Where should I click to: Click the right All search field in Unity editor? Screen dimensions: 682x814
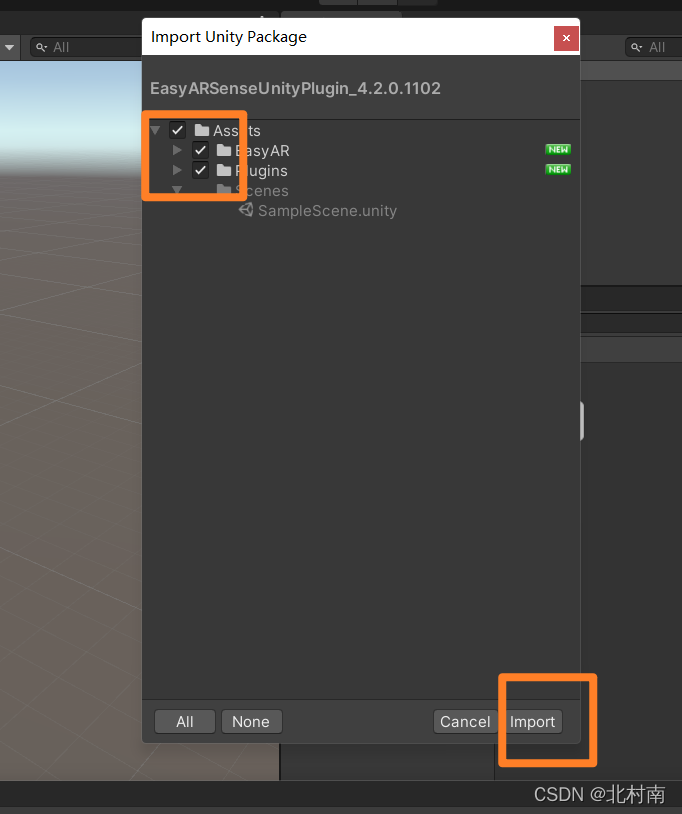[x=653, y=47]
